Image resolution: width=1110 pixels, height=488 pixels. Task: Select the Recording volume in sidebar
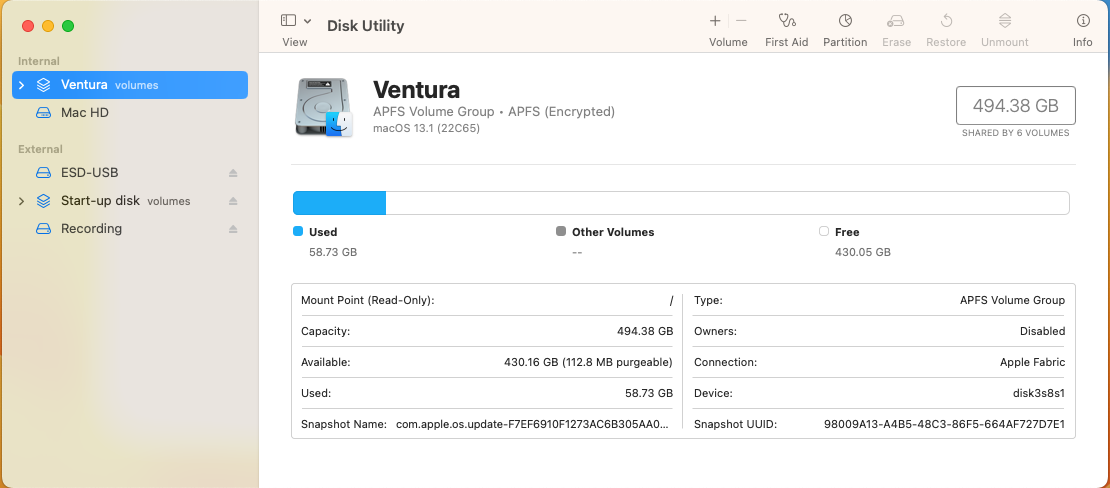tap(91, 229)
